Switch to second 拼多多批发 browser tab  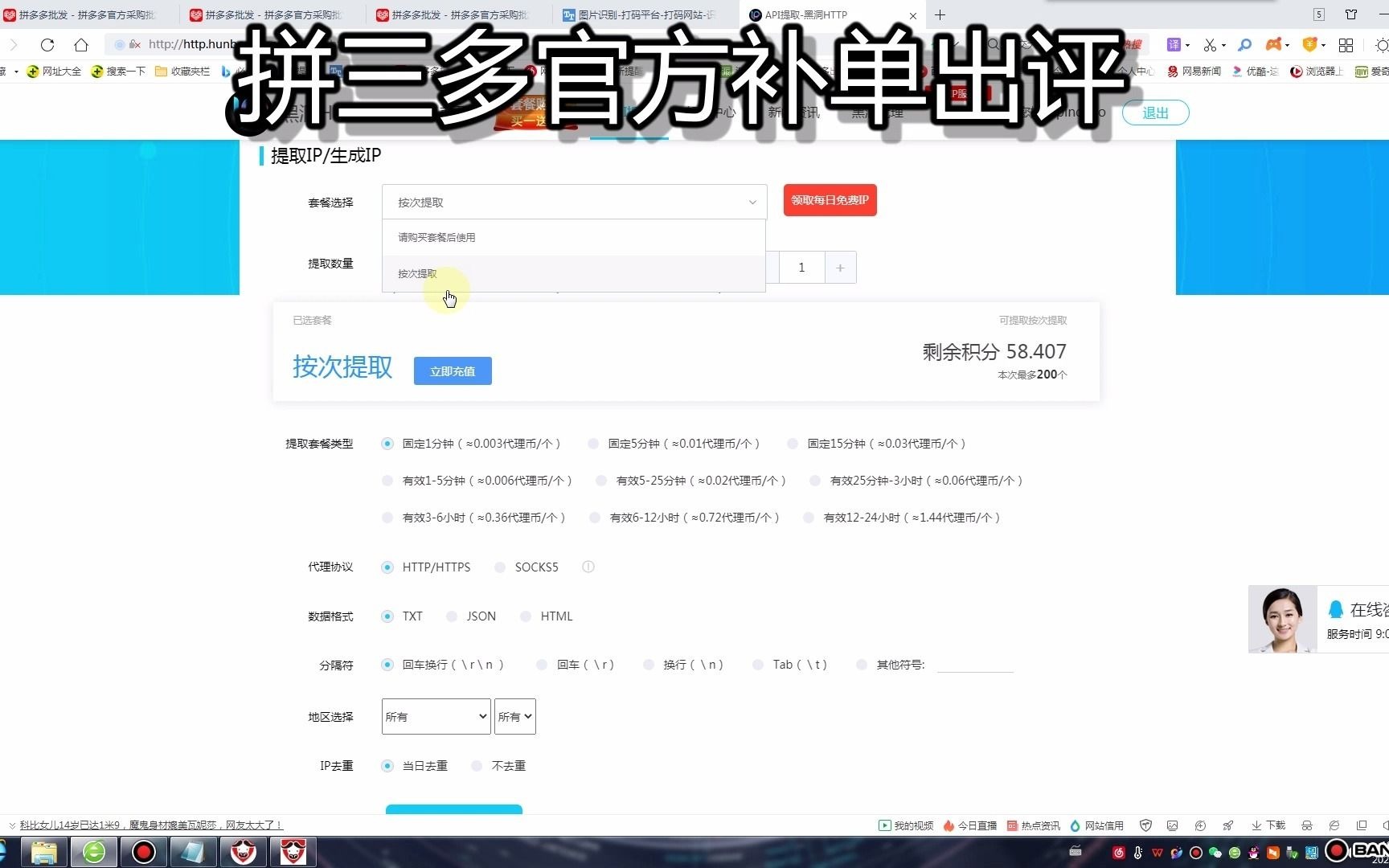coord(273,14)
